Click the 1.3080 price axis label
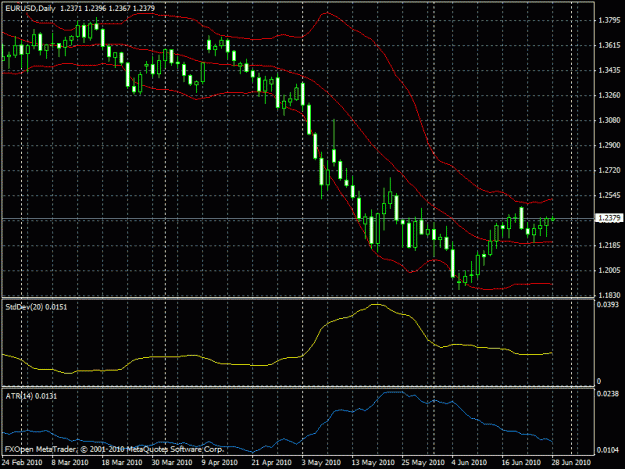625x469 pixels. click(609, 120)
